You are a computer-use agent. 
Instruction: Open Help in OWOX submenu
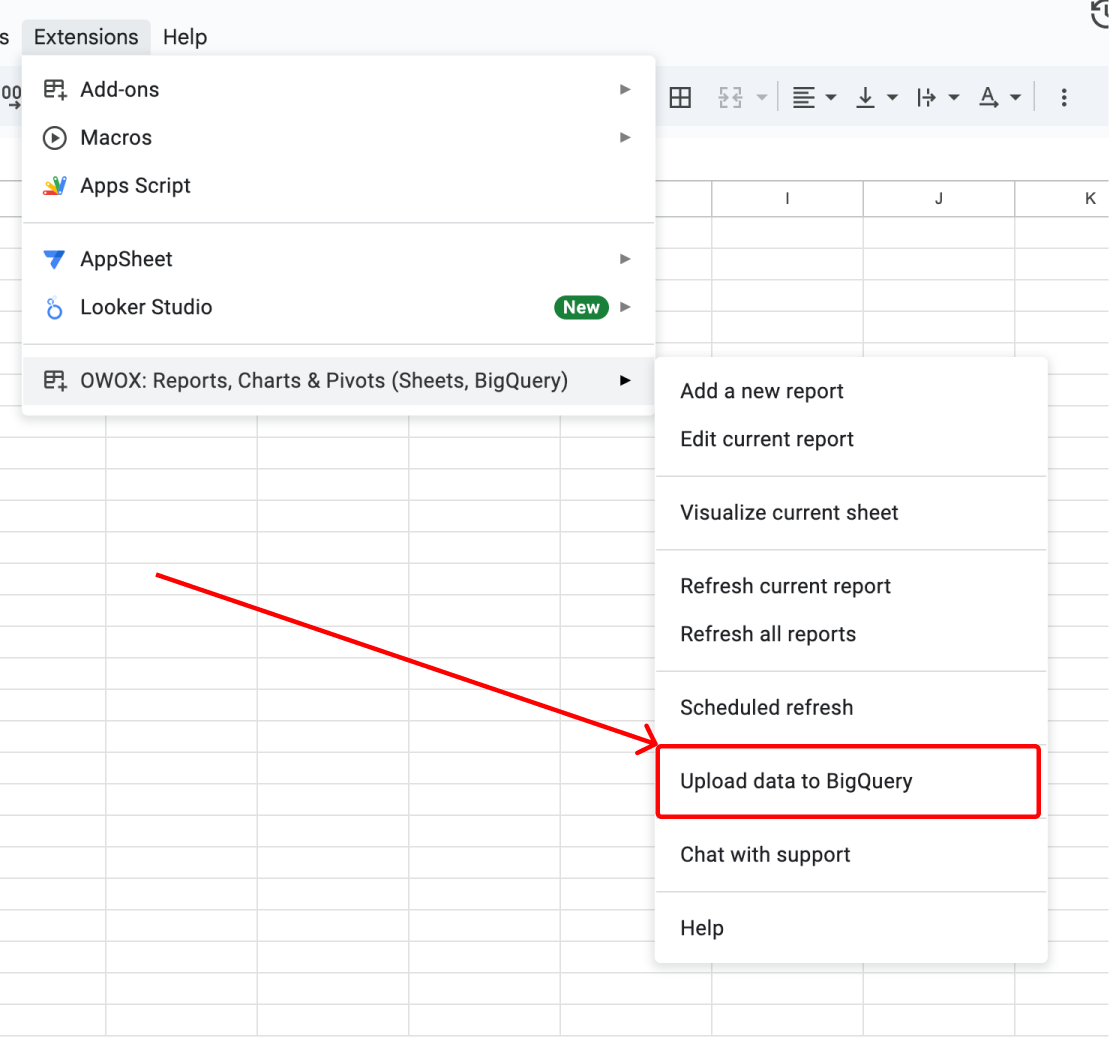tap(851, 929)
